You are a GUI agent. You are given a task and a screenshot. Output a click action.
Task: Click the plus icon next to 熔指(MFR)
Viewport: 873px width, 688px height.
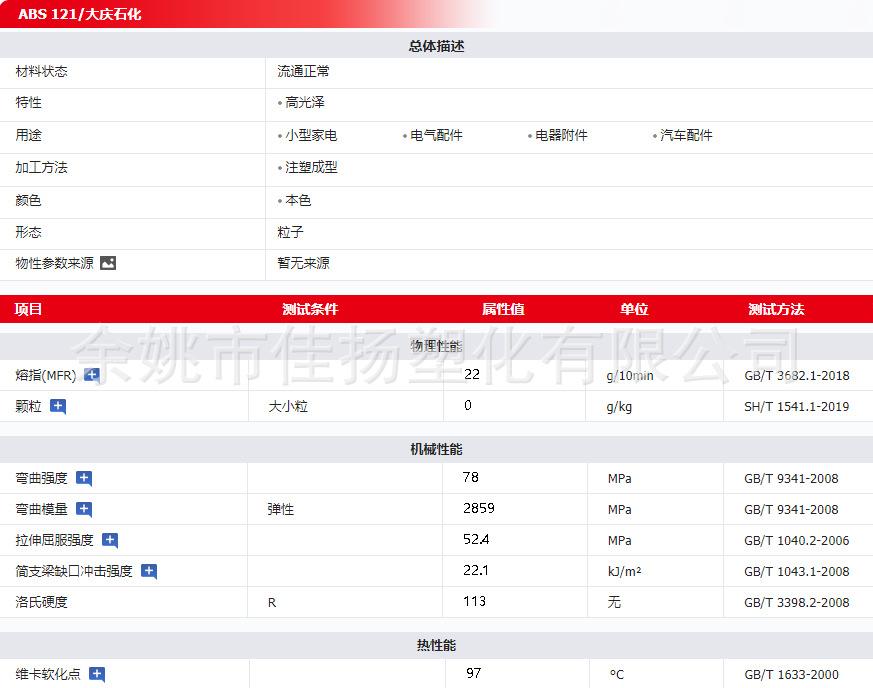click(x=92, y=375)
